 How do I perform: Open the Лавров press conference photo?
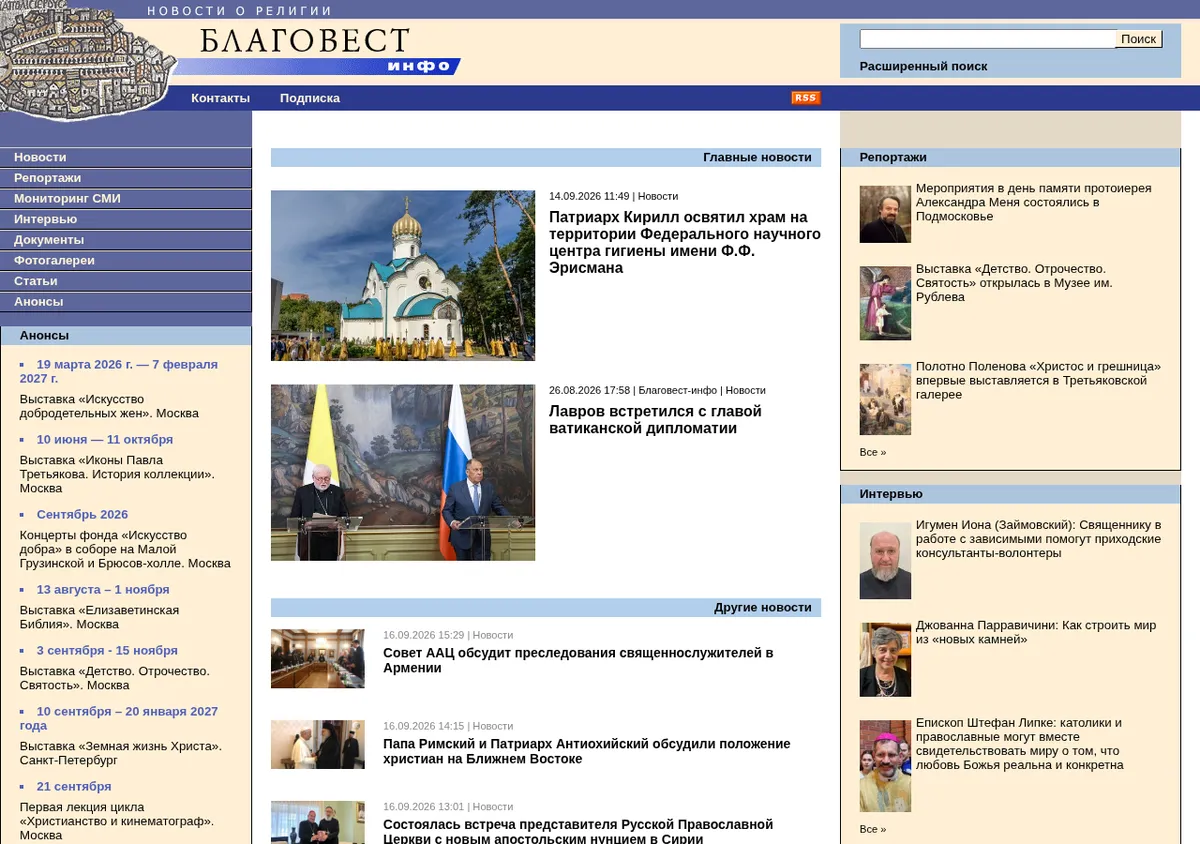[403, 472]
